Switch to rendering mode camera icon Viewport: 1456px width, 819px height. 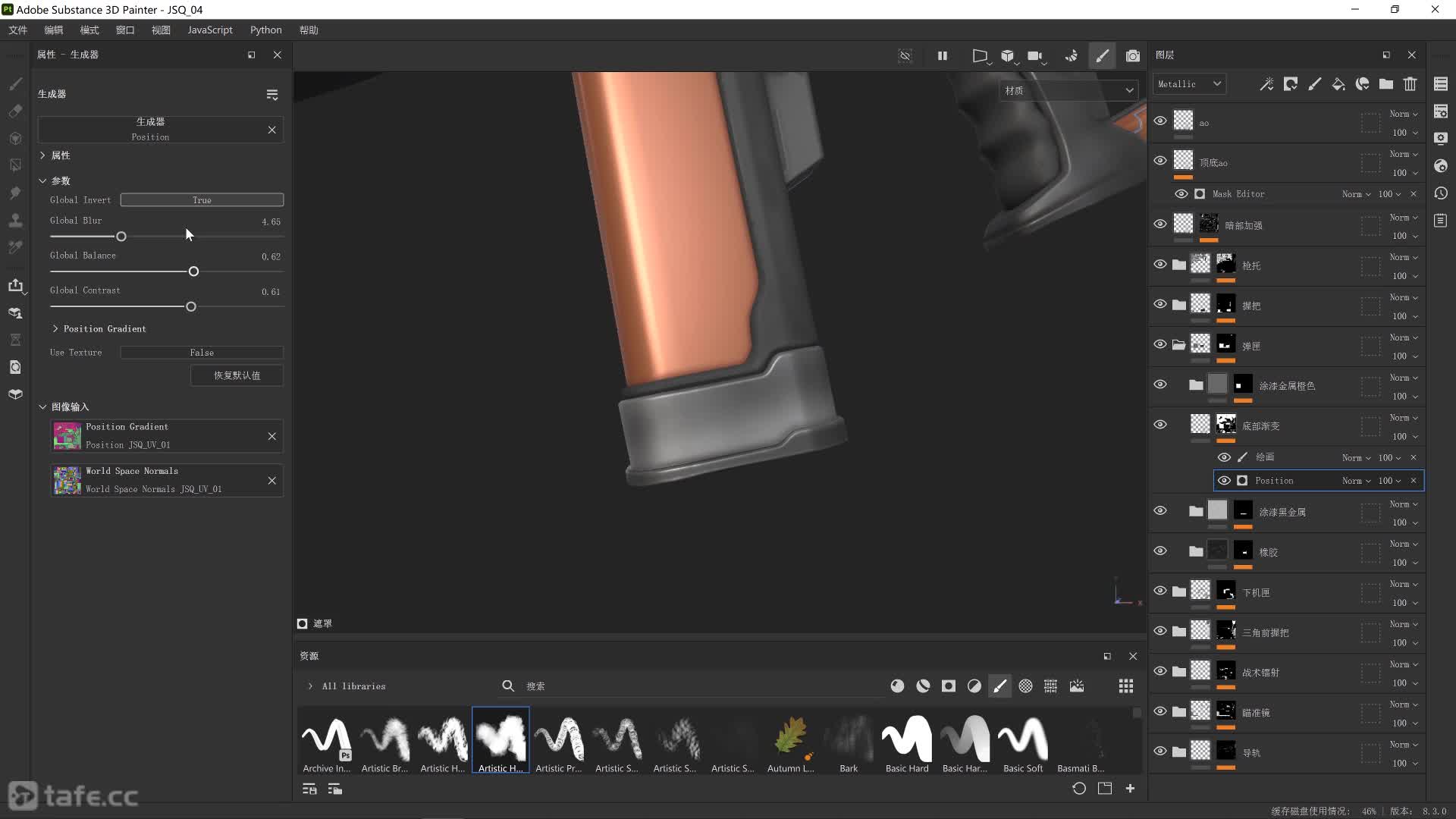(1133, 55)
